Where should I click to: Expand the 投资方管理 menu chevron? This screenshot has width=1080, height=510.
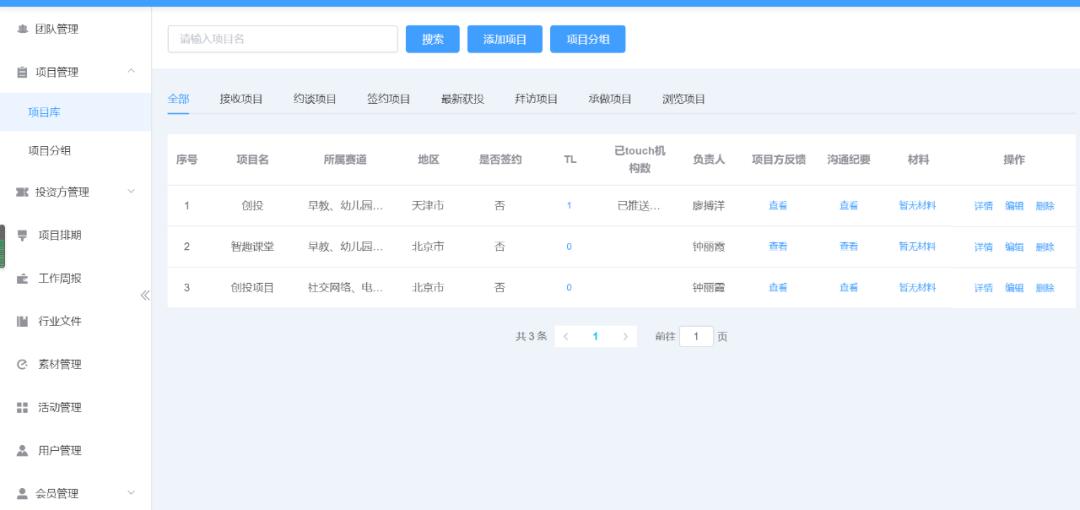coord(132,192)
